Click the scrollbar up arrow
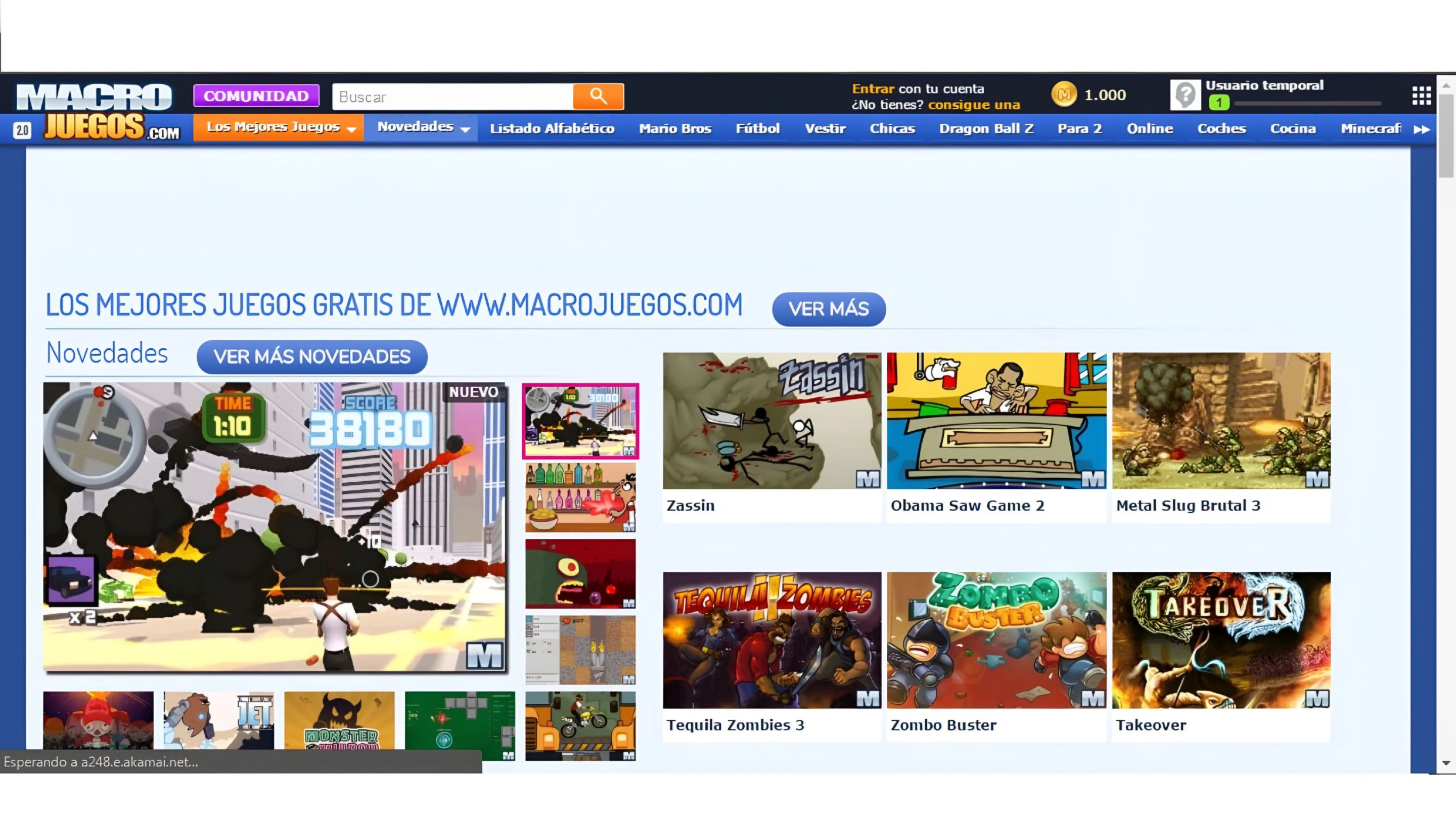1456x819 pixels. pos(1446,85)
